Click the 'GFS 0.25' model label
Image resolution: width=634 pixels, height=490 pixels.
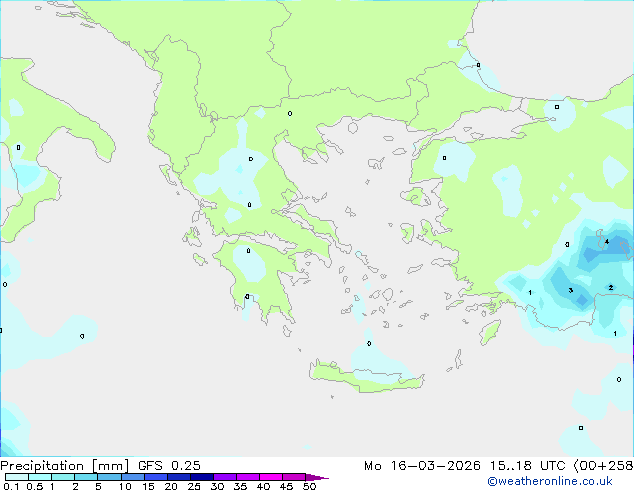coord(169,466)
